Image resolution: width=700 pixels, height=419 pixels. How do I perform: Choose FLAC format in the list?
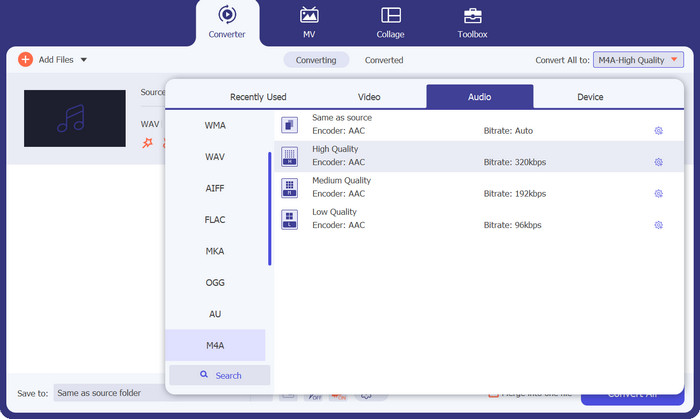click(215, 220)
